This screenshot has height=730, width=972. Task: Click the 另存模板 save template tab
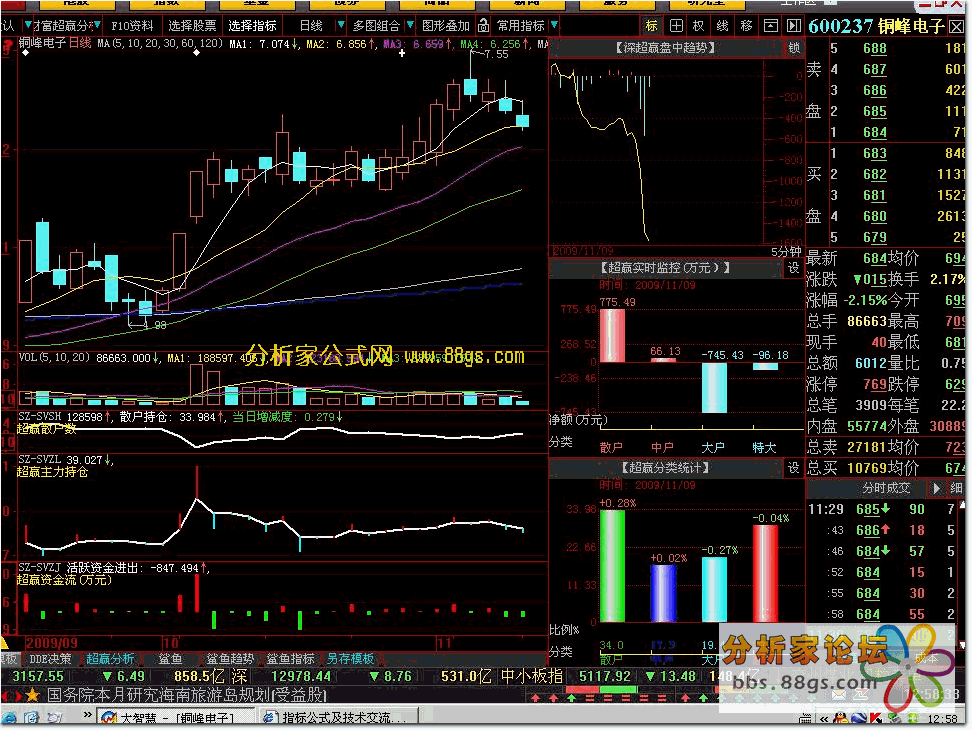point(350,659)
